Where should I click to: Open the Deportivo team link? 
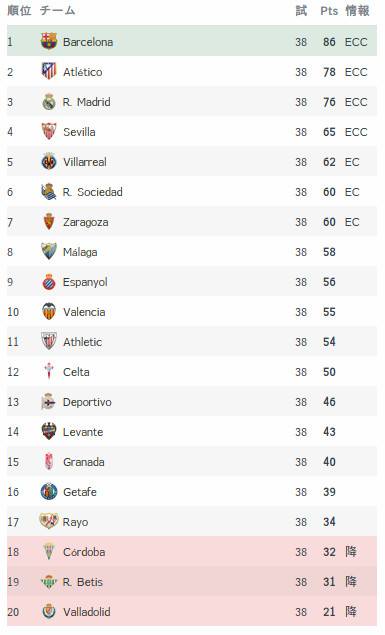click(x=87, y=402)
